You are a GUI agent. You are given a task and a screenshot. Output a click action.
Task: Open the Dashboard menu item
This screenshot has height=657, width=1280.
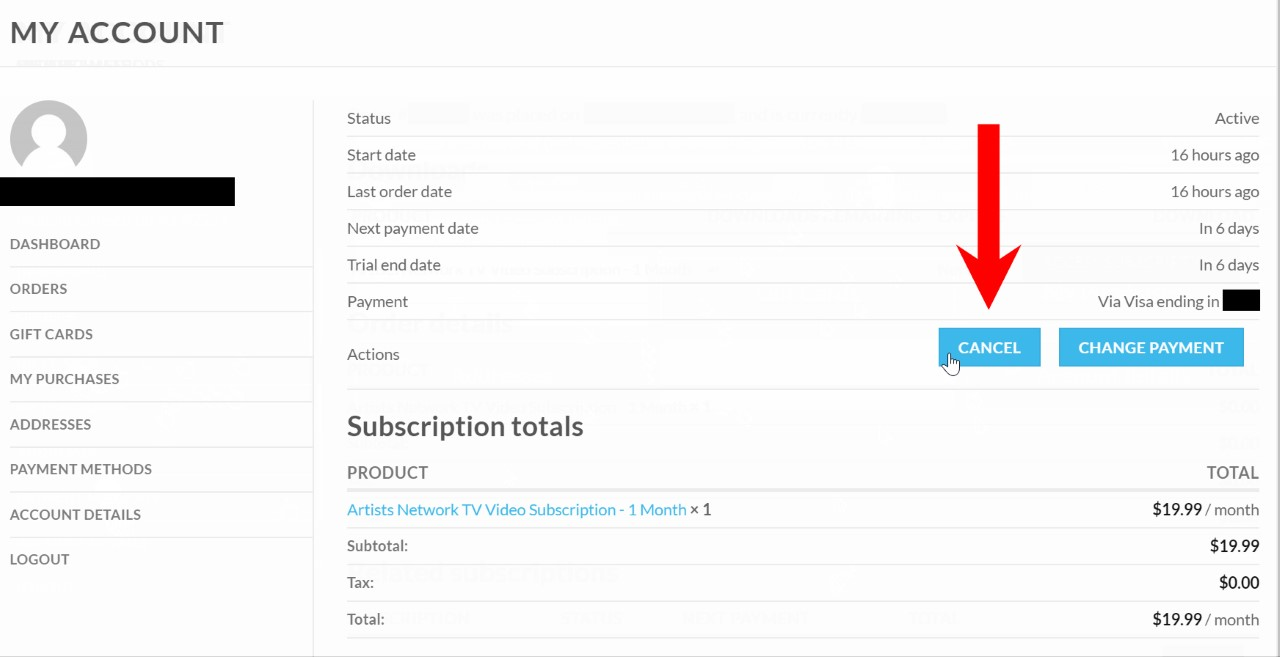tap(55, 244)
